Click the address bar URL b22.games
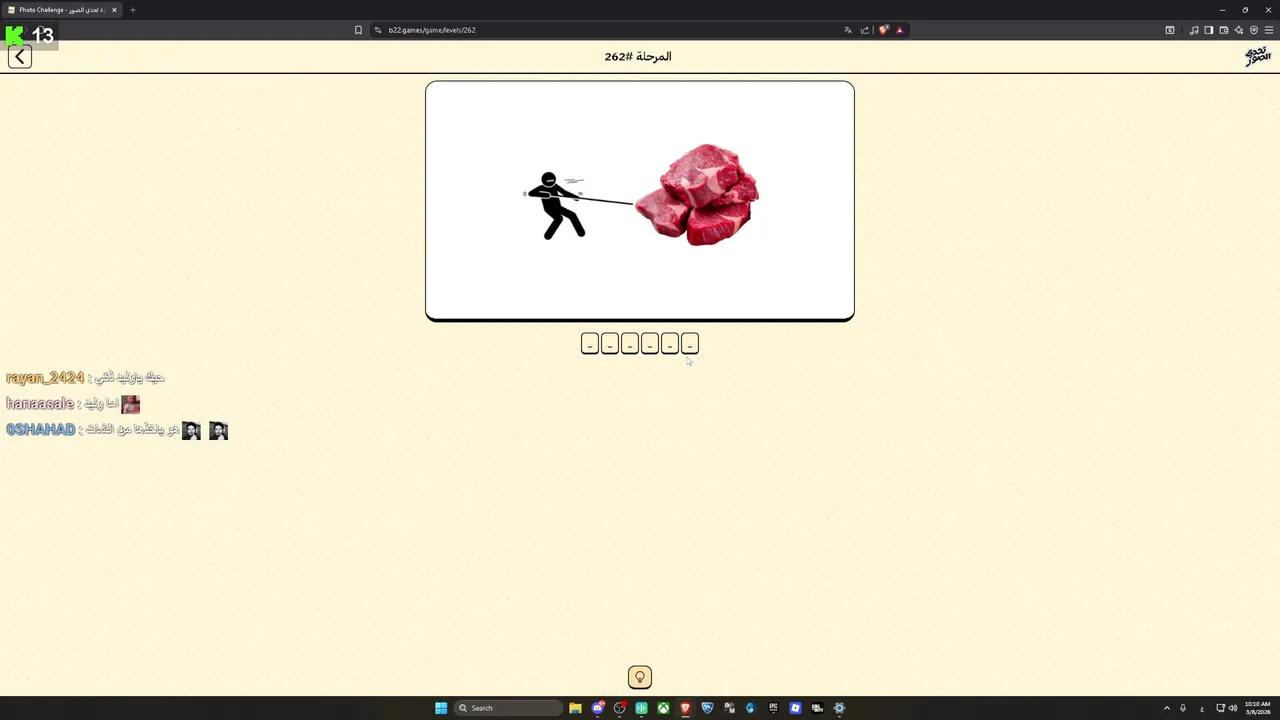The height and width of the screenshot is (720, 1280). pyautogui.click(x=432, y=30)
